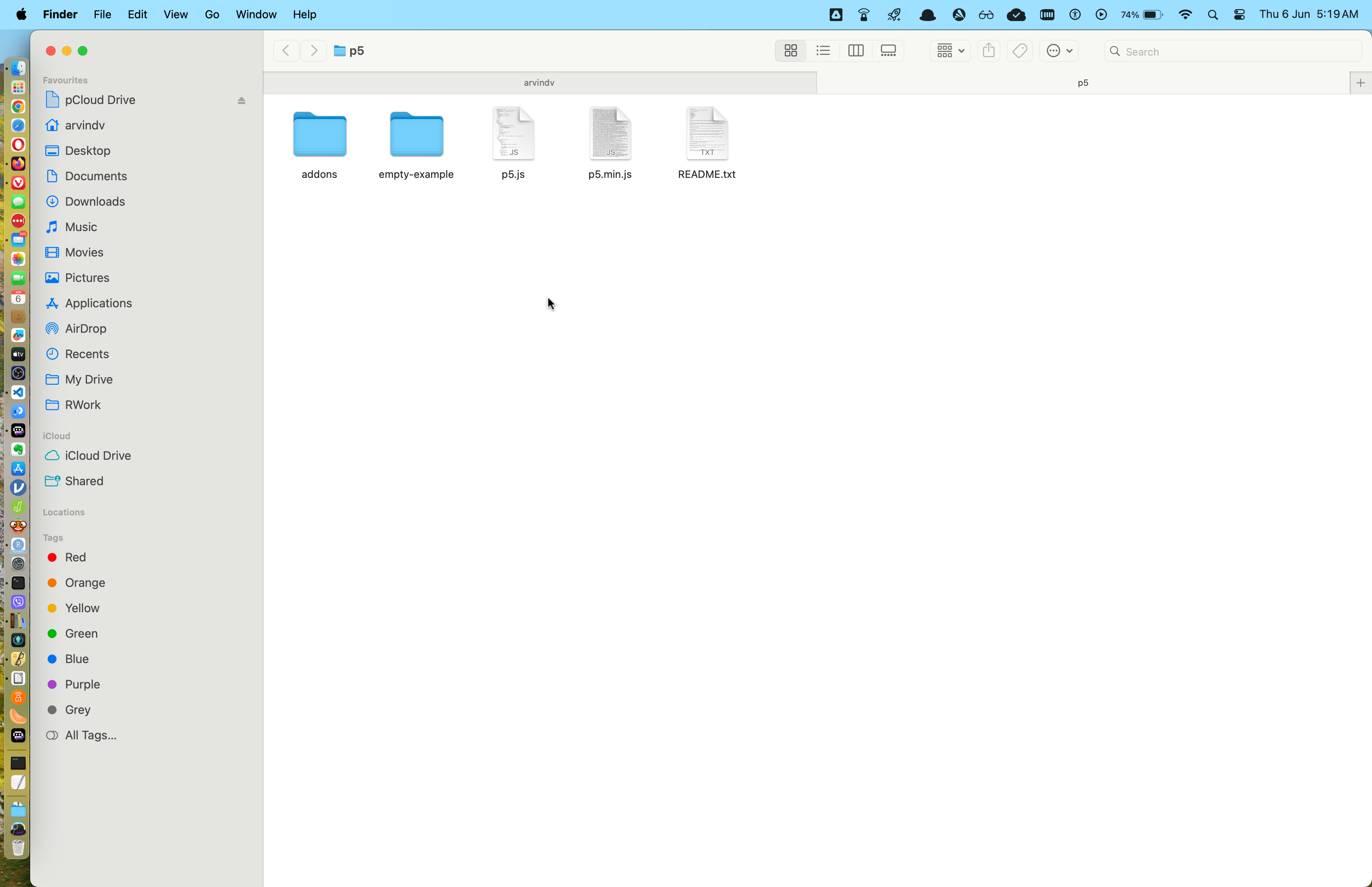1372x887 pixels.
Task: Click the Share toolbar button
Action: tap(989, 51)
